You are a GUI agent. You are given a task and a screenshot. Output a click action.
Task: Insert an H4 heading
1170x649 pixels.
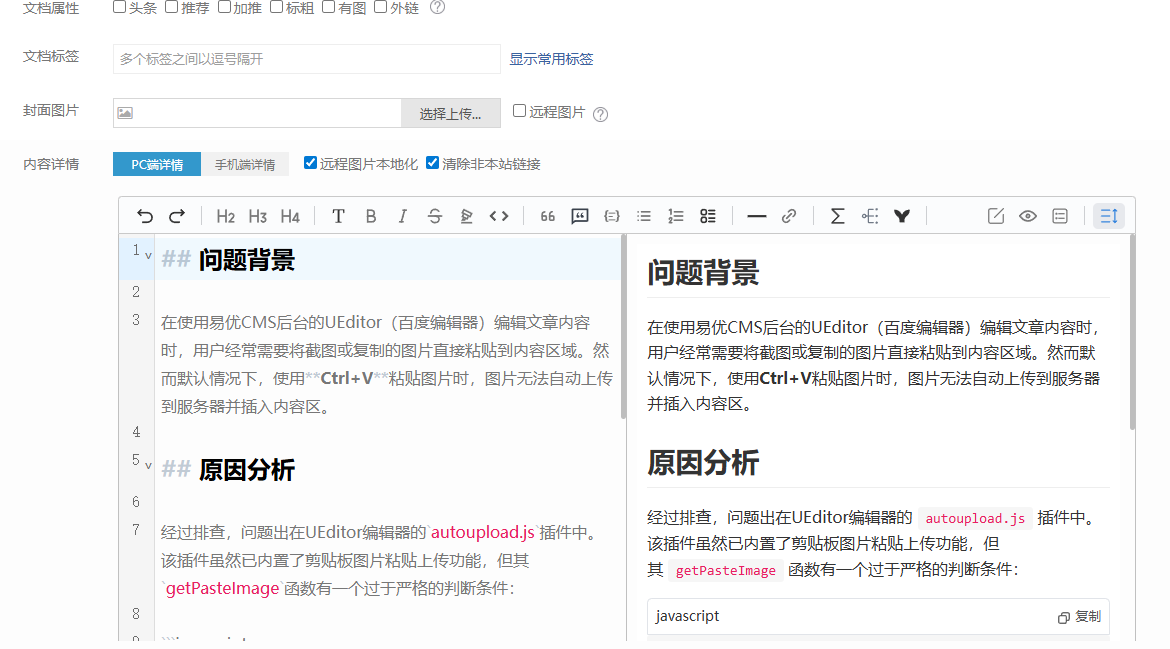(290, 216)
